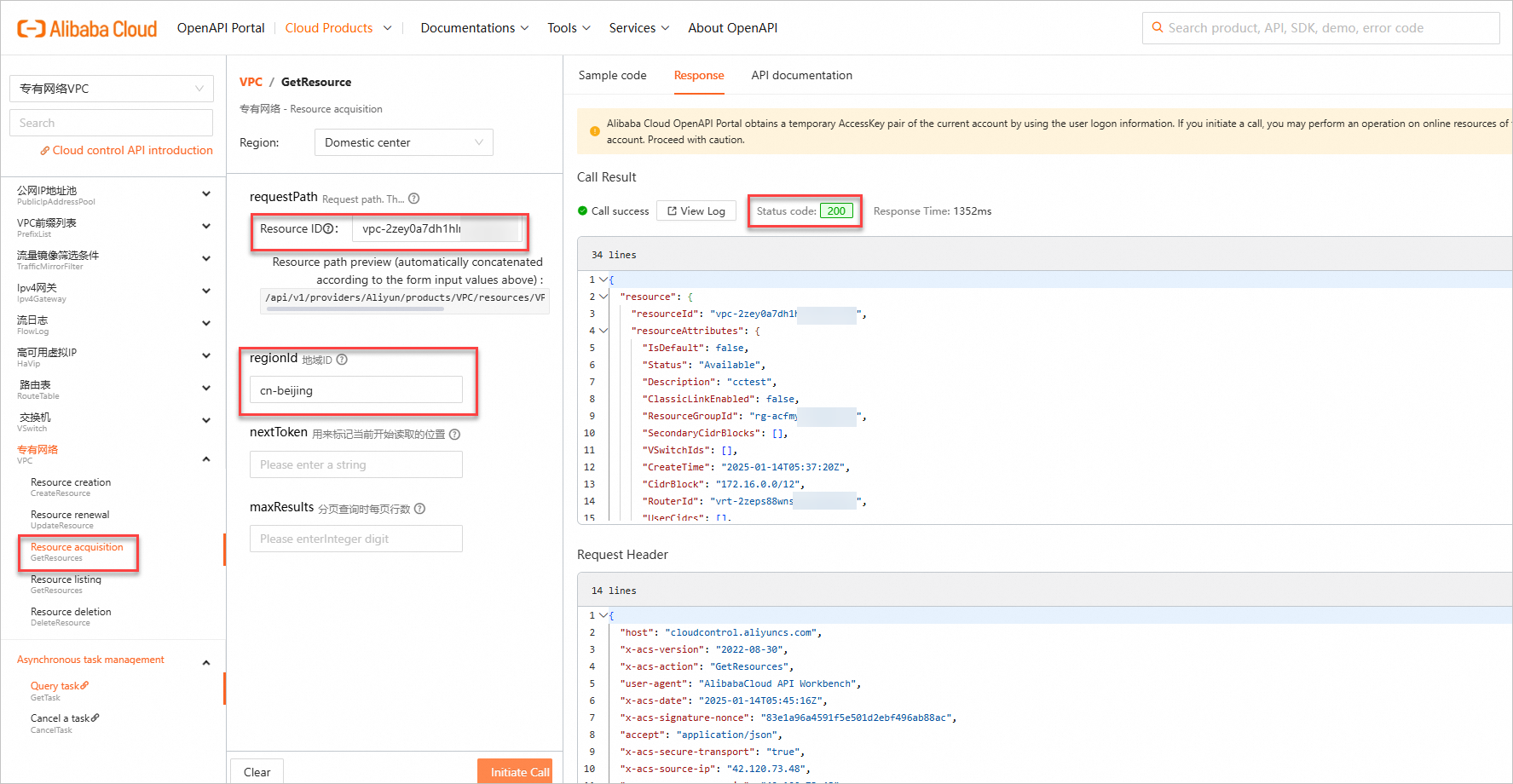Click the Resource ID help icon
Viewport: 1513px width, 784px height.
pos(328,228)
